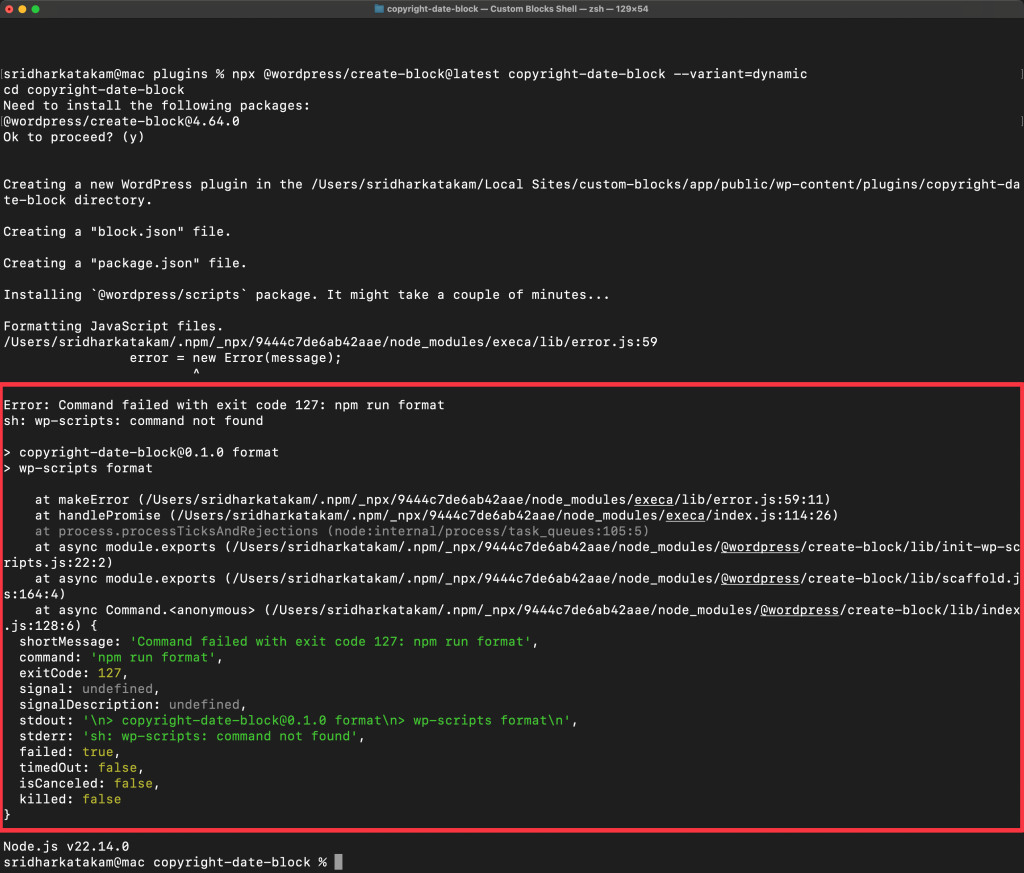Click the @wordpress link in the scaffold.js path
Viewport: 1024px width, 873px height.
(758, 578)
